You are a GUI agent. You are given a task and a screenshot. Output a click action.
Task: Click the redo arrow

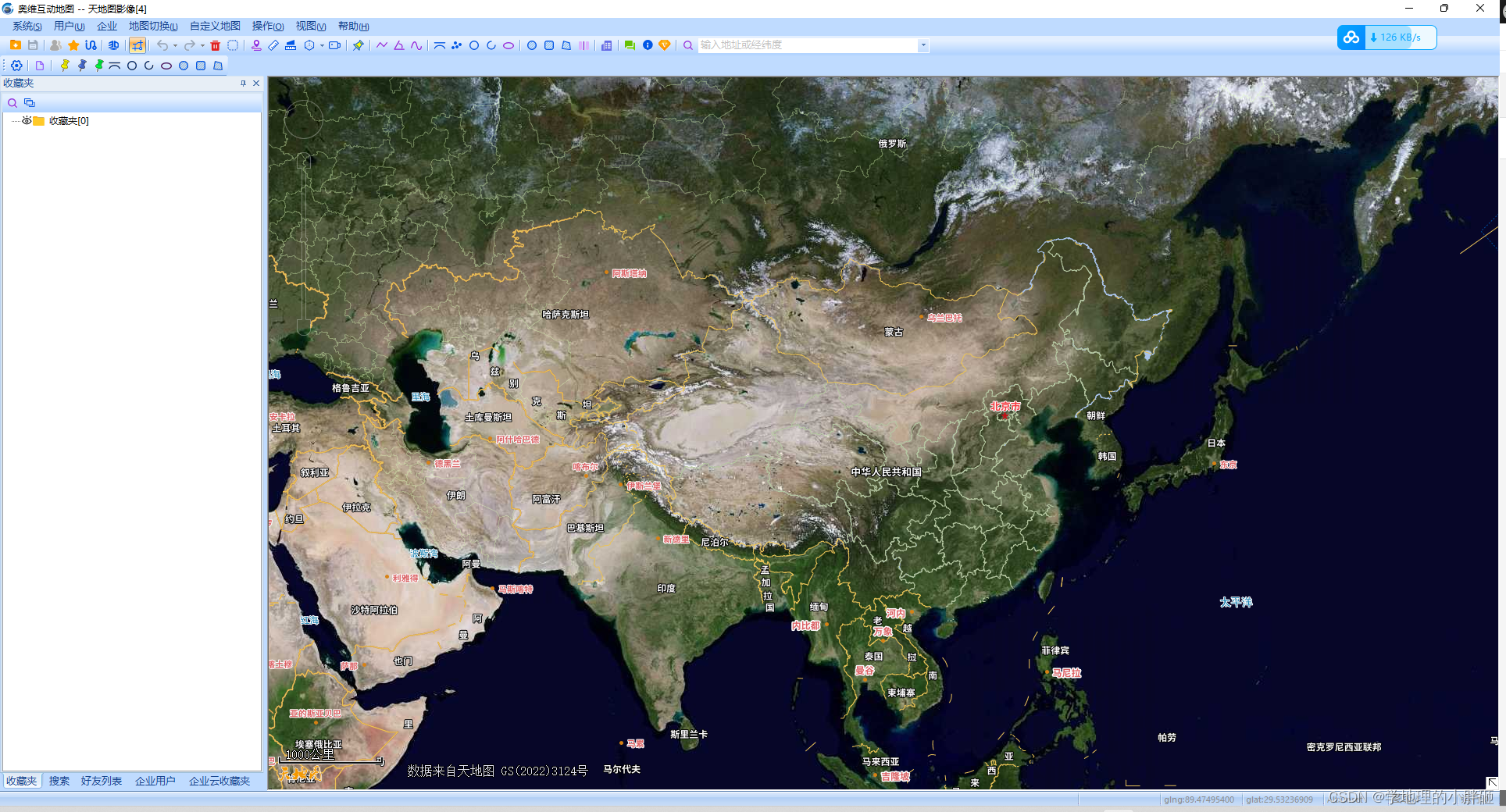(x=189, y=45)
